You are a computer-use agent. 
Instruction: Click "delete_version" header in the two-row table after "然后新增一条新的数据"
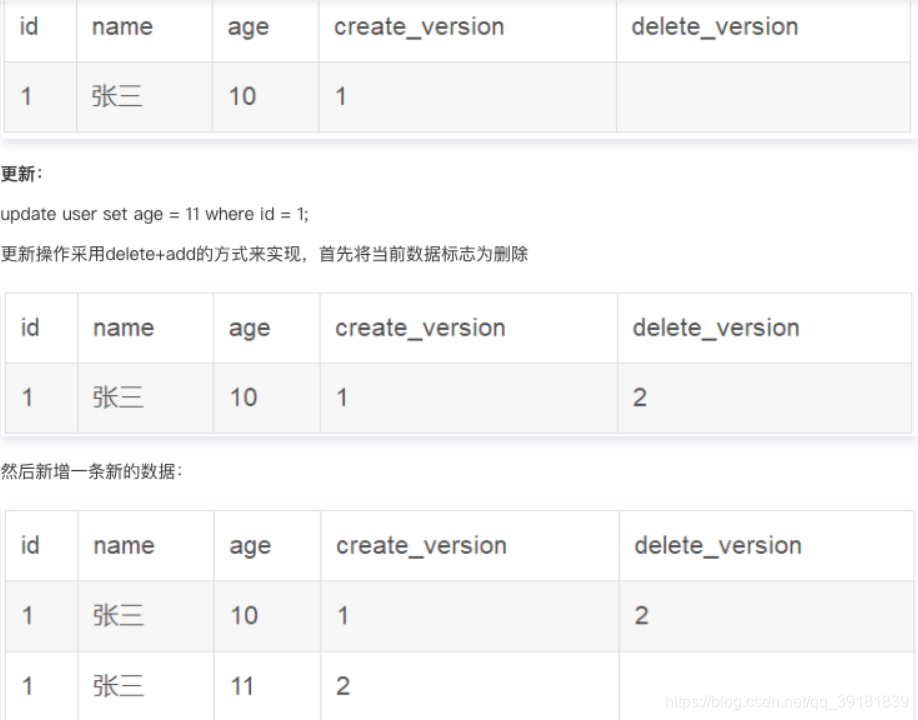click(x=718, y=546)
